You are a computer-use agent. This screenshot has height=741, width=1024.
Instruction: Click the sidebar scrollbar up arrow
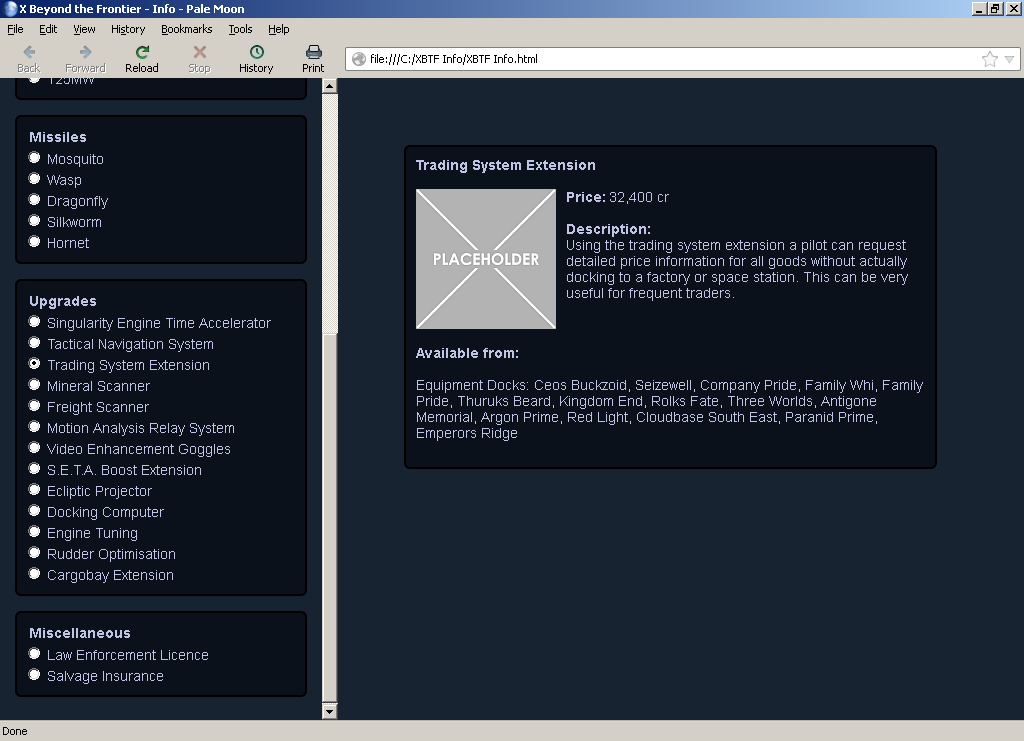[330, 86]
